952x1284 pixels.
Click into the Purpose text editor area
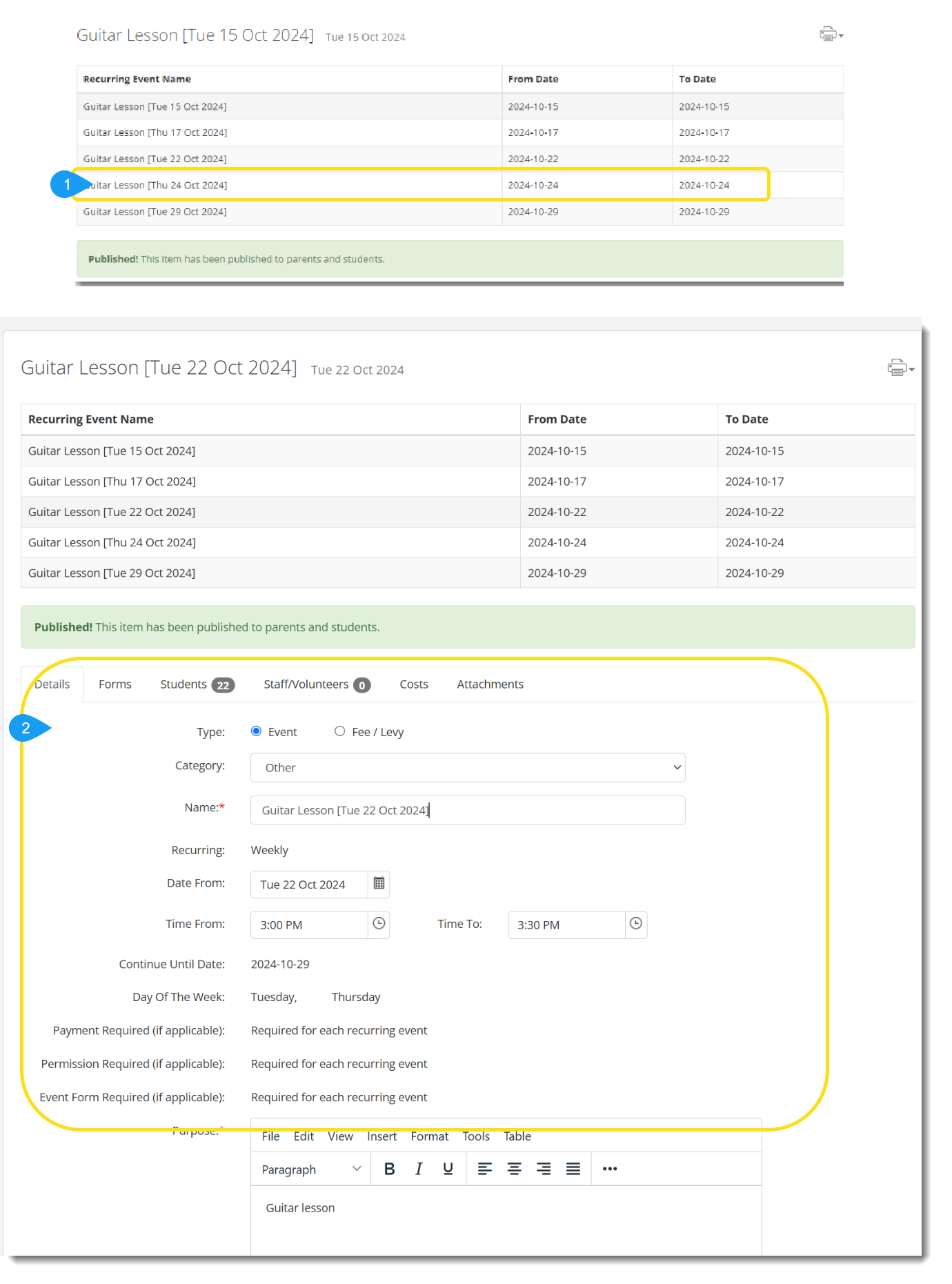tap(506, 1220)
